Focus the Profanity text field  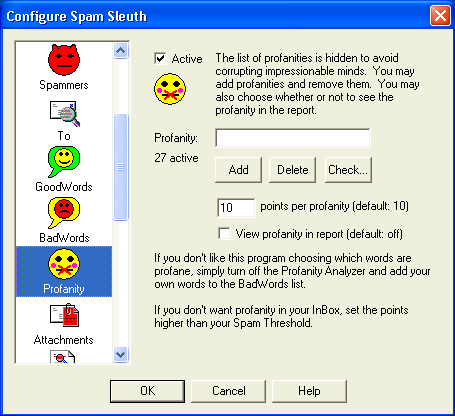(x=293, y=138)
